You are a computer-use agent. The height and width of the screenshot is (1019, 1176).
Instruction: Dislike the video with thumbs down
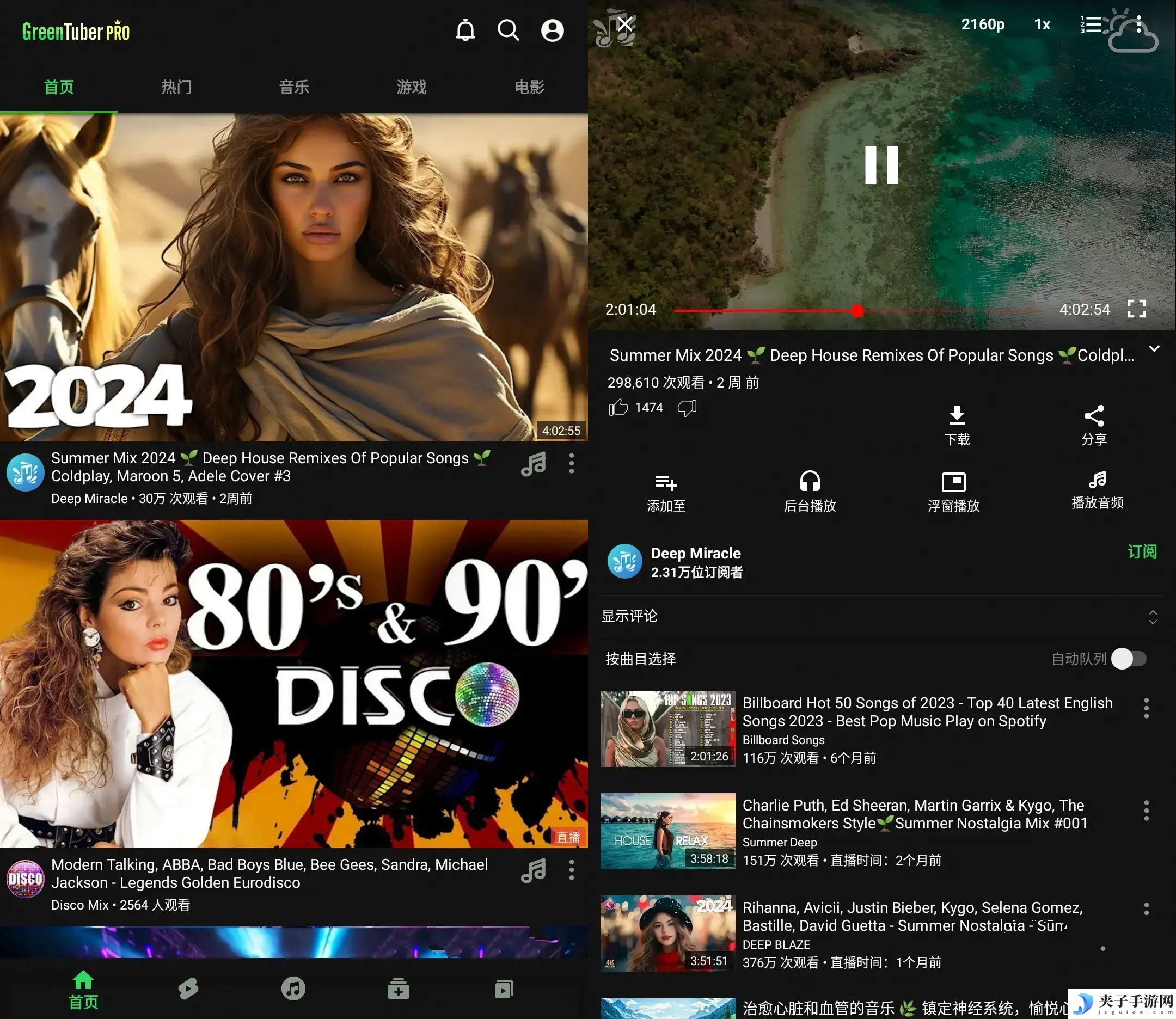tap(687, 408)
